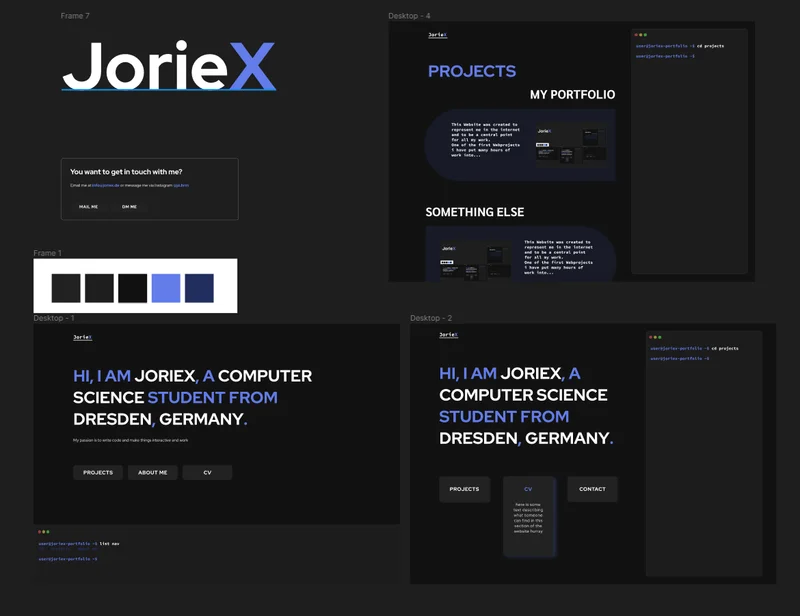Click the small JorieX logo in Desktop - 1
The height and width of the screenshot is (616, 800).
(x=83, y=337)
